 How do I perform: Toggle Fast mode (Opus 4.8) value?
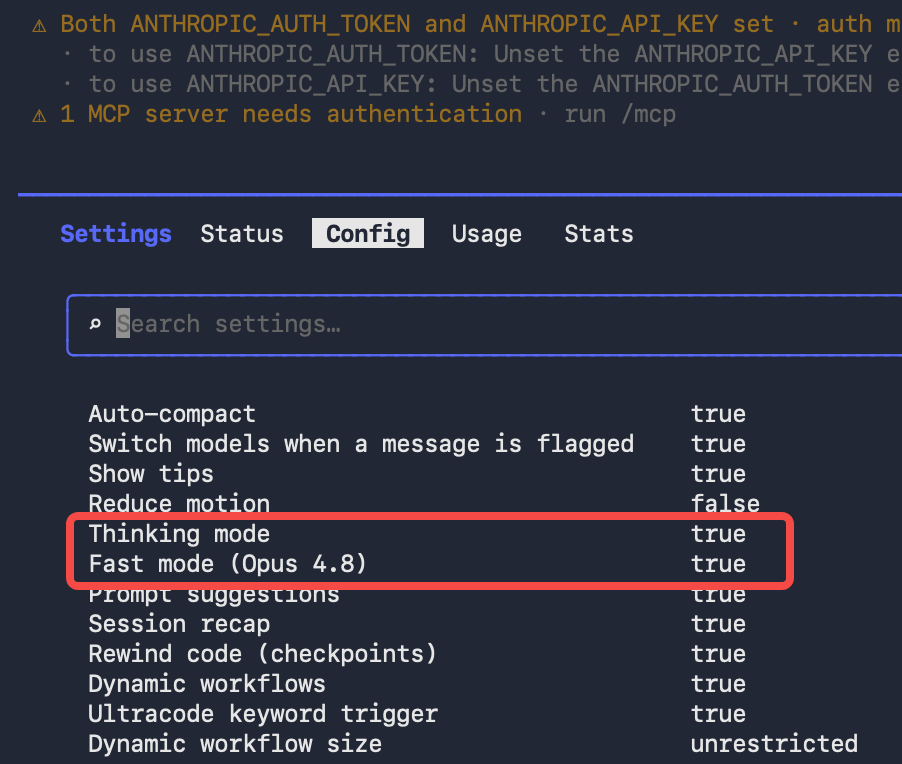718,564
